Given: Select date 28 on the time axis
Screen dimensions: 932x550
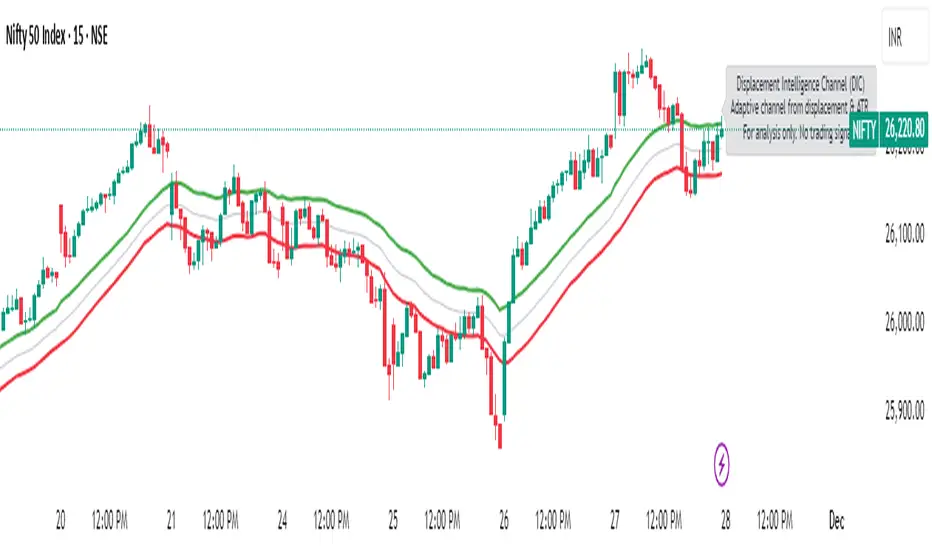Looking at the screenshot, I should click(726, 520).
